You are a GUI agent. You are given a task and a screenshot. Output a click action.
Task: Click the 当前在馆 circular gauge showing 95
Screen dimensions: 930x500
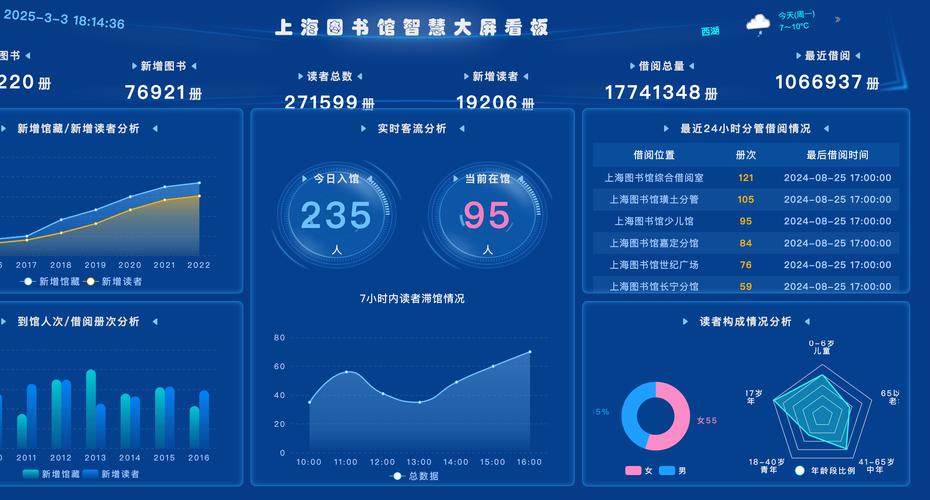point(487,215)
